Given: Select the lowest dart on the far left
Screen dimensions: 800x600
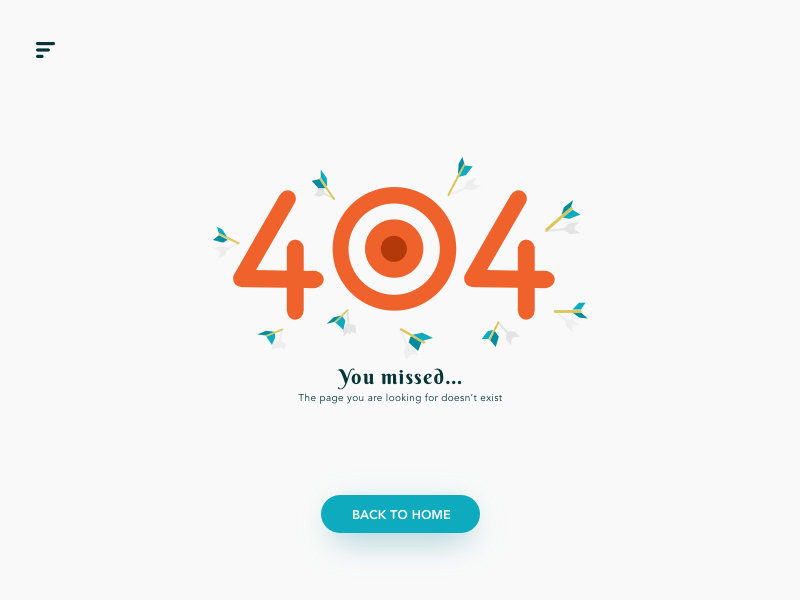Looking at the screenshot, I should tap(270, 336).
